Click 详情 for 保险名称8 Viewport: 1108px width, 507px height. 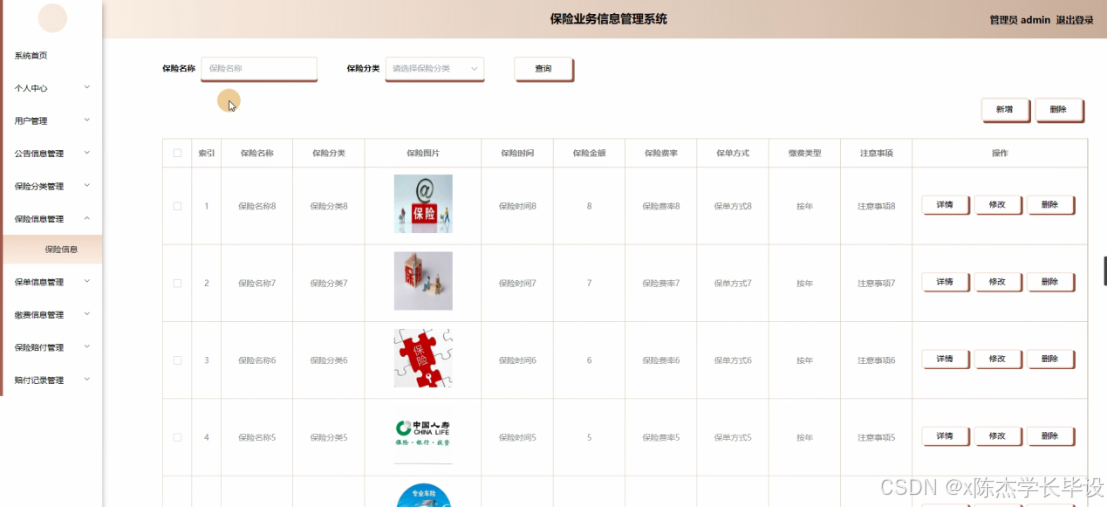click(945, 205)
